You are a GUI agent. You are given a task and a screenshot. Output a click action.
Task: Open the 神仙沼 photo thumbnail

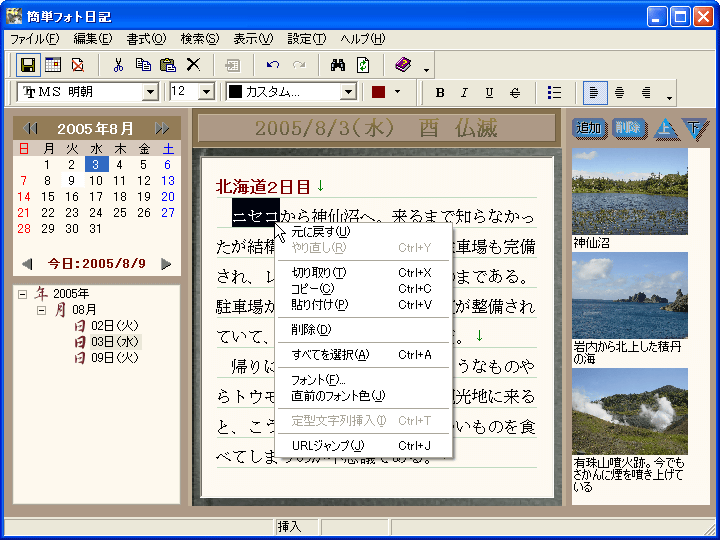click(x=630, y=191)
